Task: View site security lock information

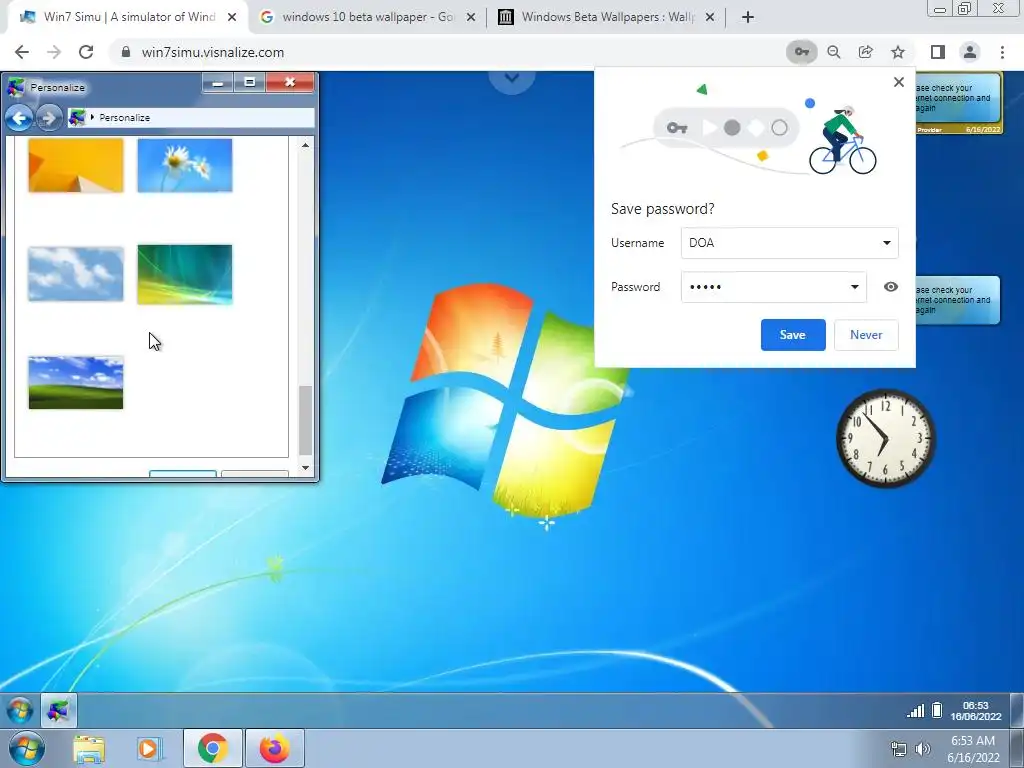Action: [x=126, y=52]
